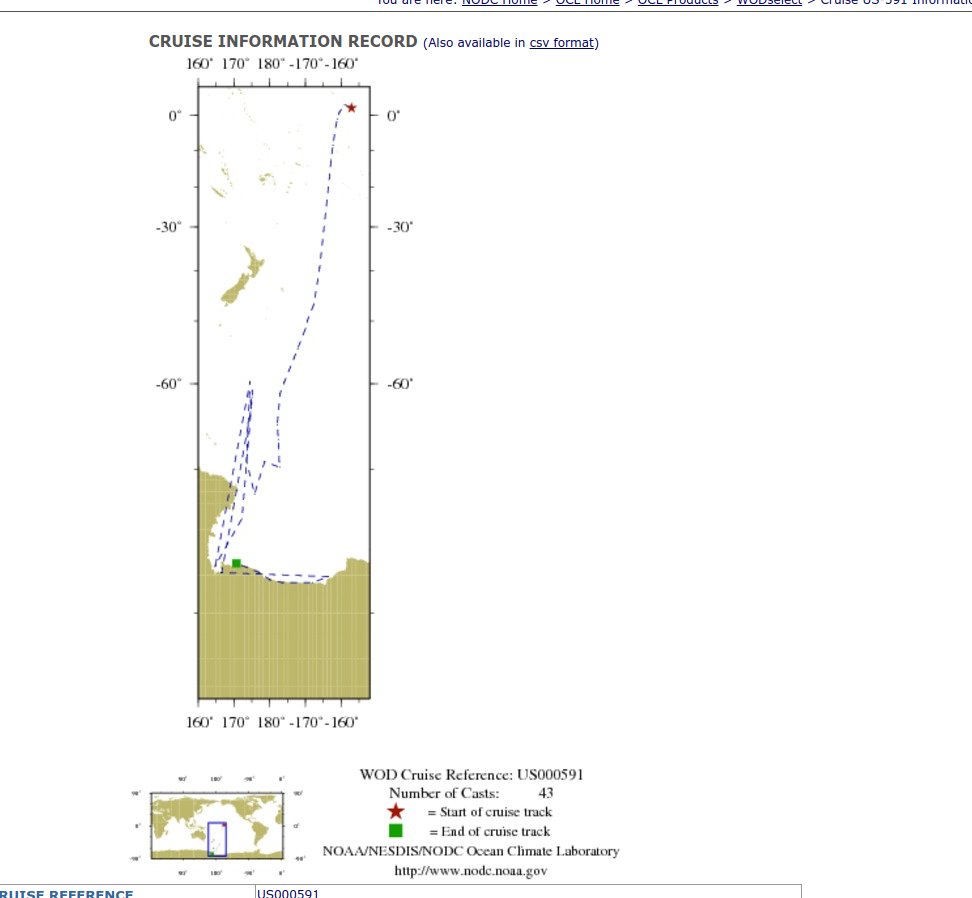Click the world overview map thumbnail
Screen dimensions: 972x898
tap(216, 825)
